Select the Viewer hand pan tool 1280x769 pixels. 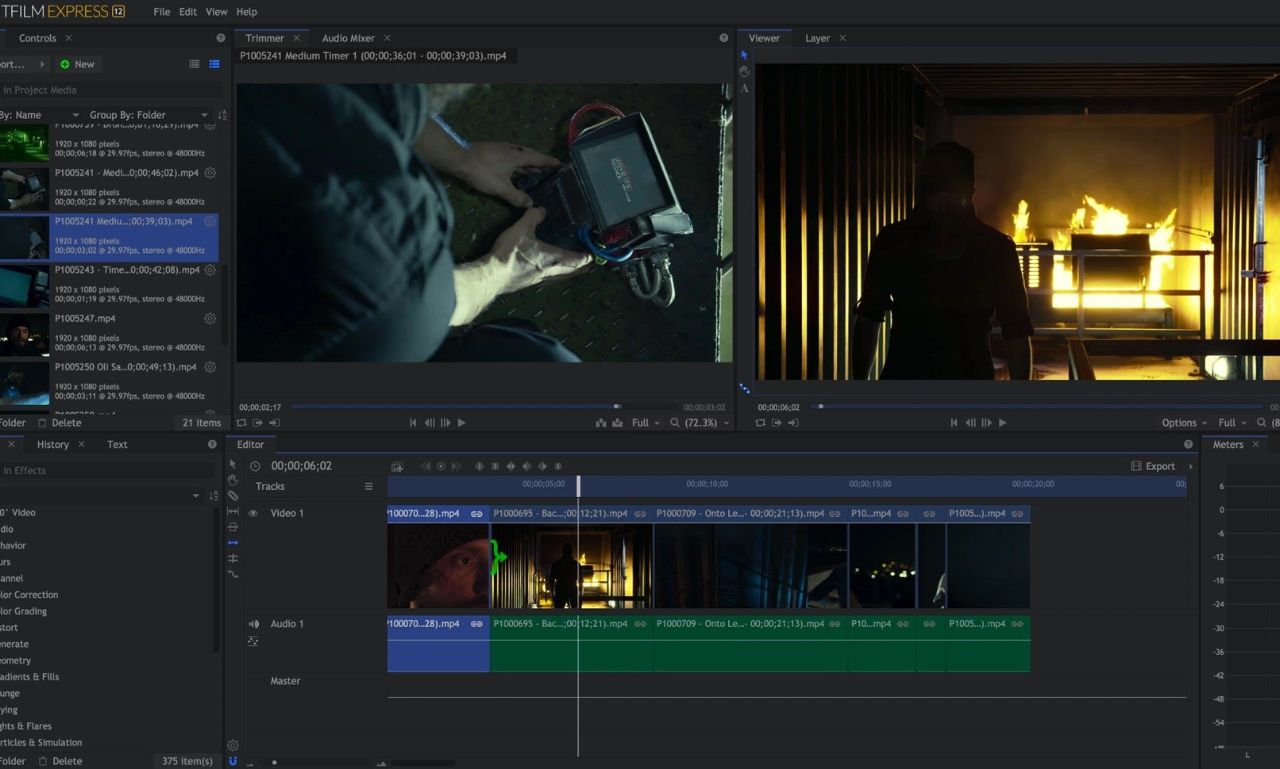744,72
